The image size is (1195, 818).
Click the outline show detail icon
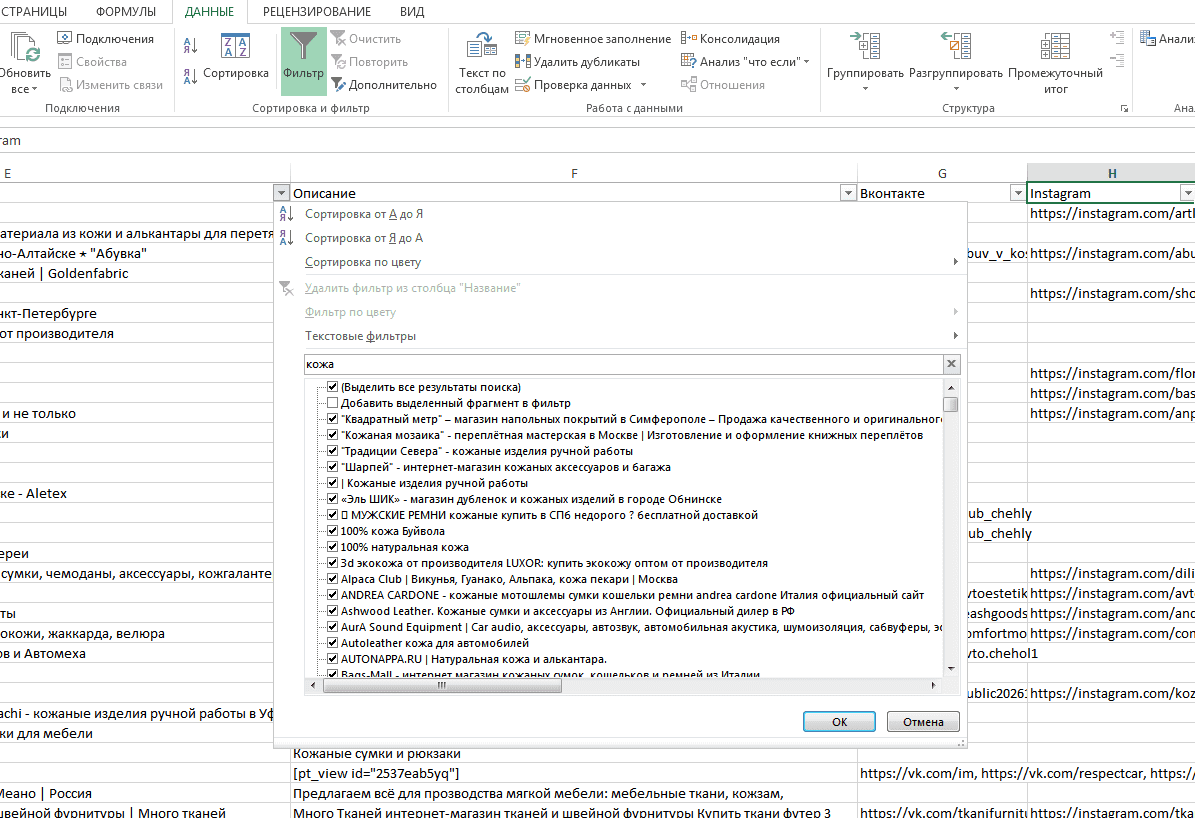point(1117,37)
